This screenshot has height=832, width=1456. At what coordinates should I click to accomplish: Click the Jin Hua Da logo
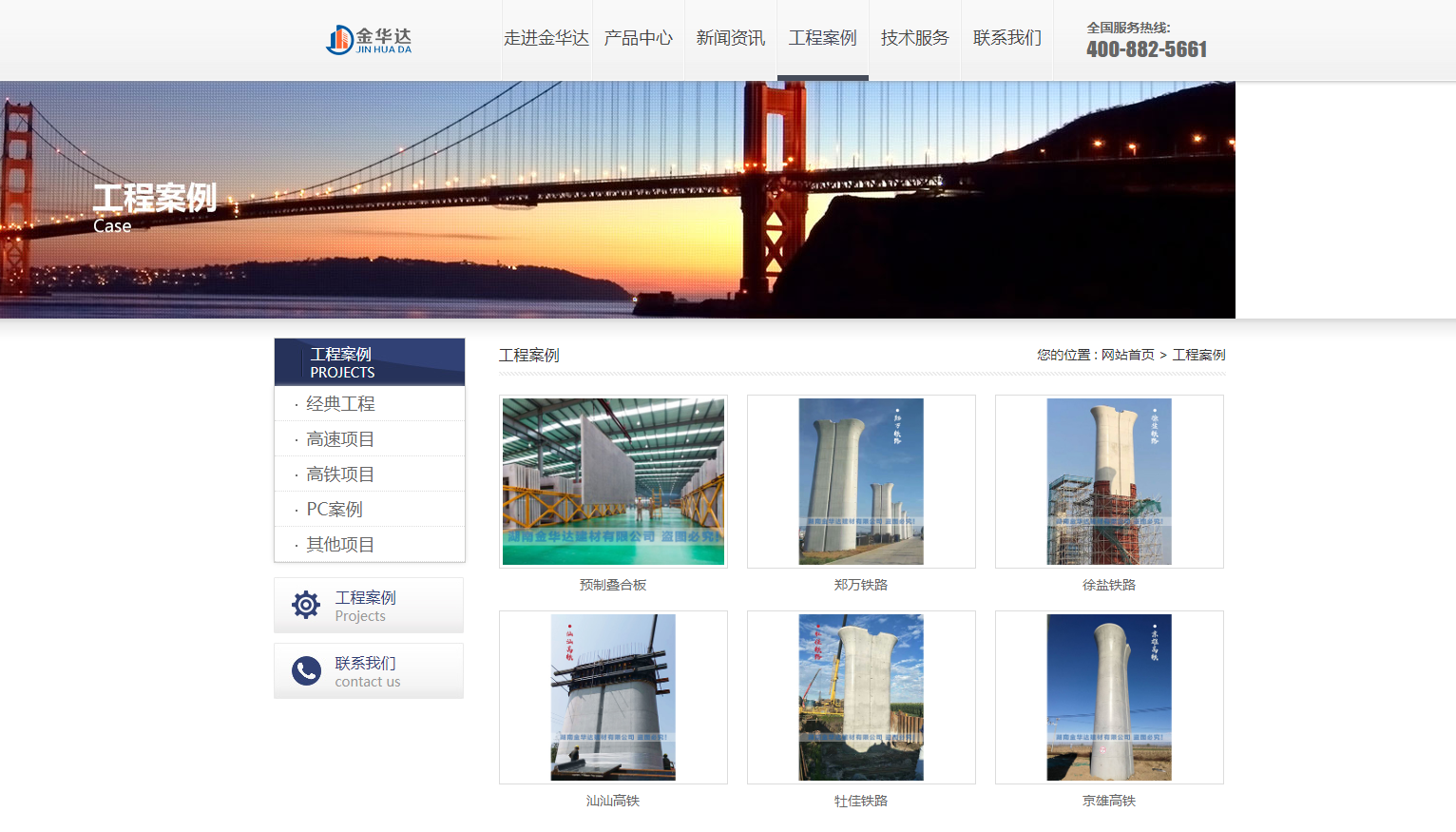(x=369, y=39)
